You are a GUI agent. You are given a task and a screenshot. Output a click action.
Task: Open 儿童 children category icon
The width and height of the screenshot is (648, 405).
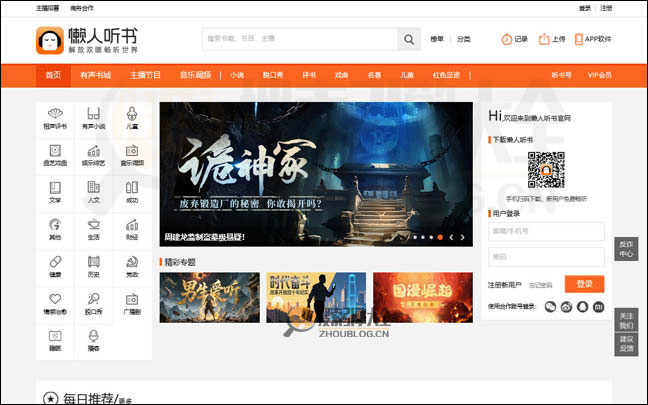132,113
